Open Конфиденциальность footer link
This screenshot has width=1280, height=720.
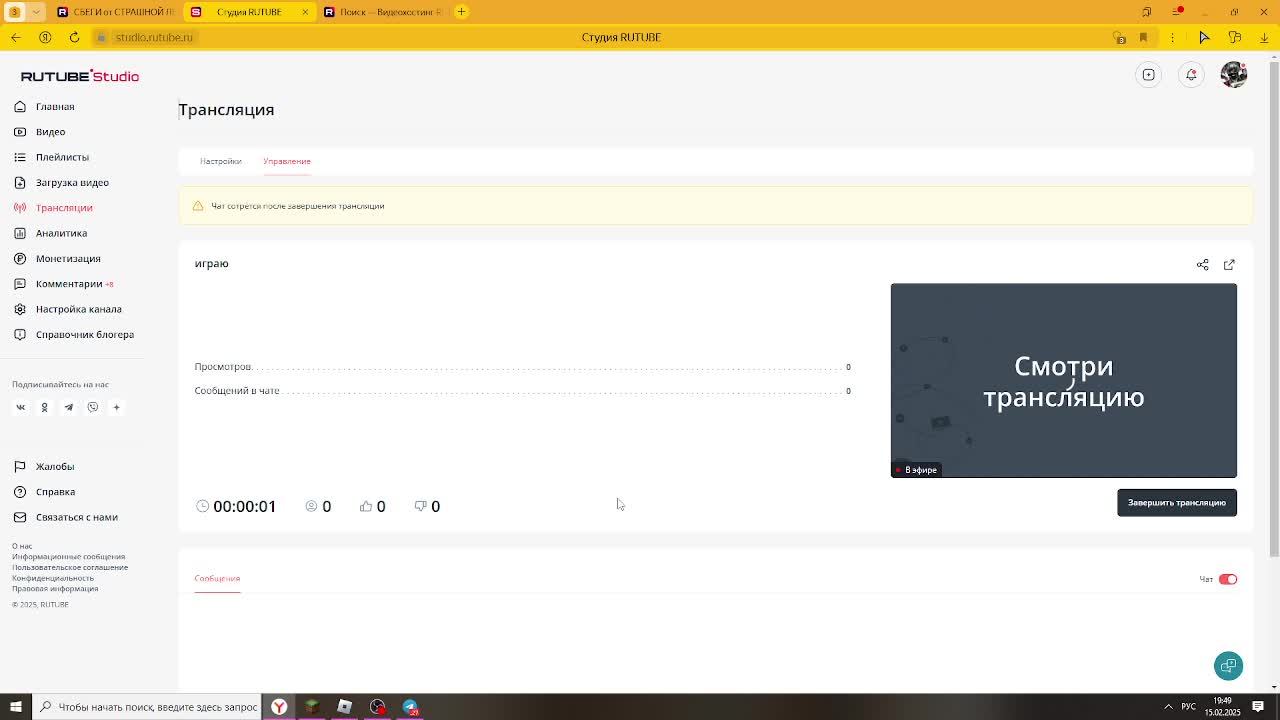tap(53, 578)
